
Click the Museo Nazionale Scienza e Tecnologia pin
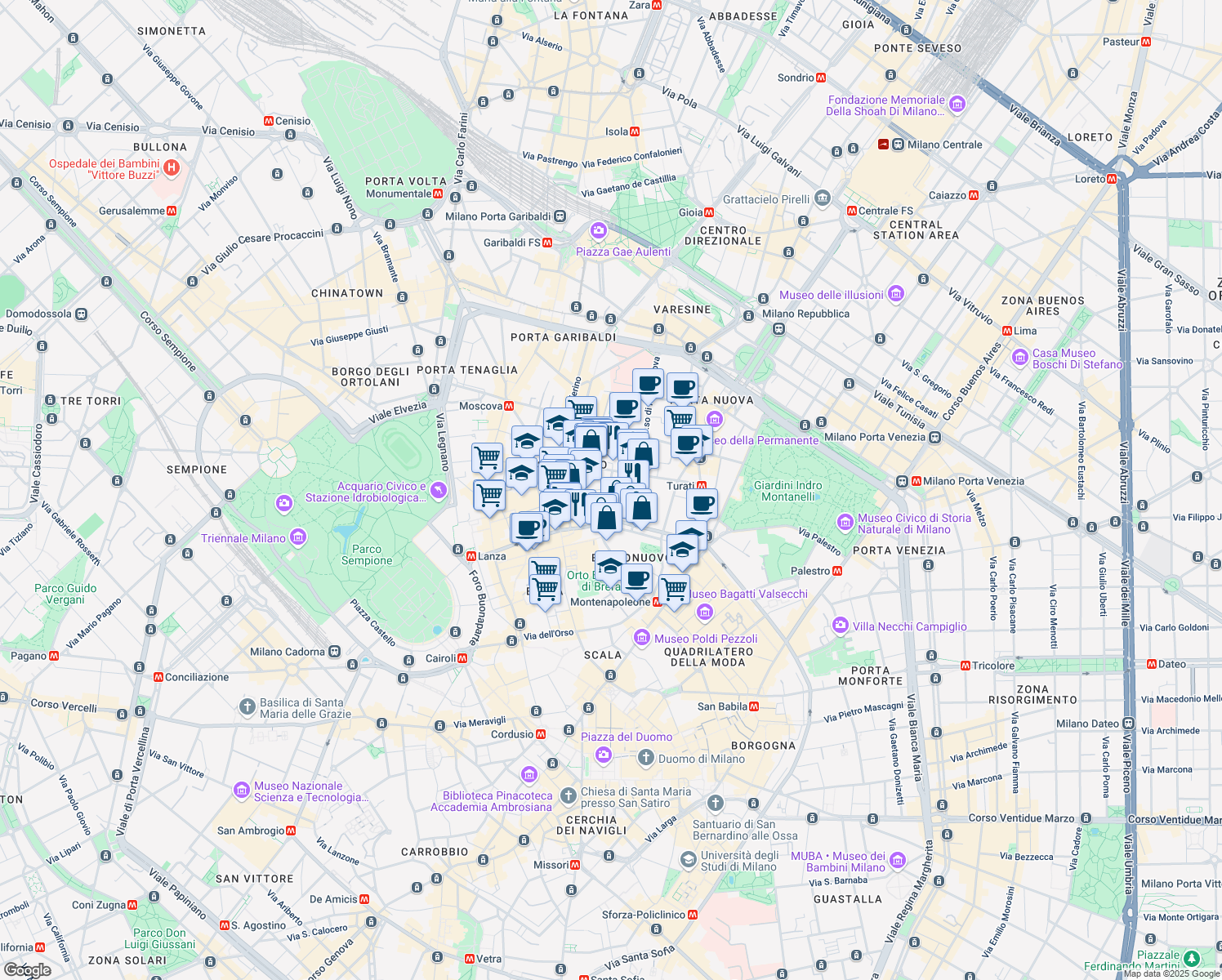click(241, 790)
